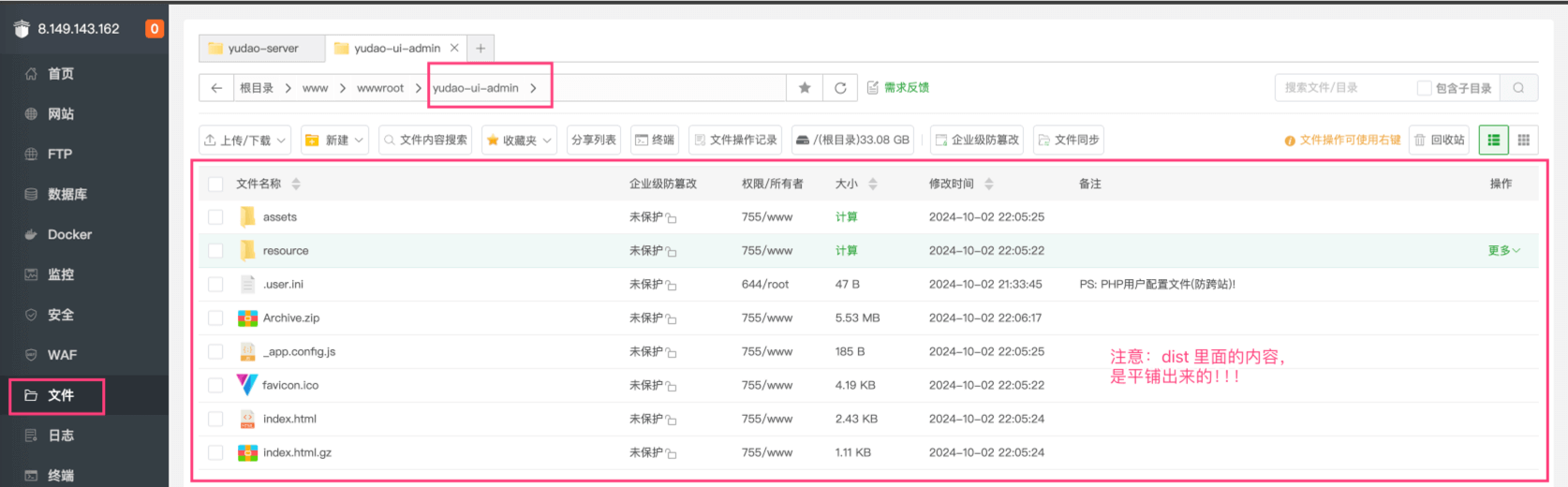This screenshot has height=487, width=1568.
Task: Open the recycle bin
Action: [x=1439, y=140]
